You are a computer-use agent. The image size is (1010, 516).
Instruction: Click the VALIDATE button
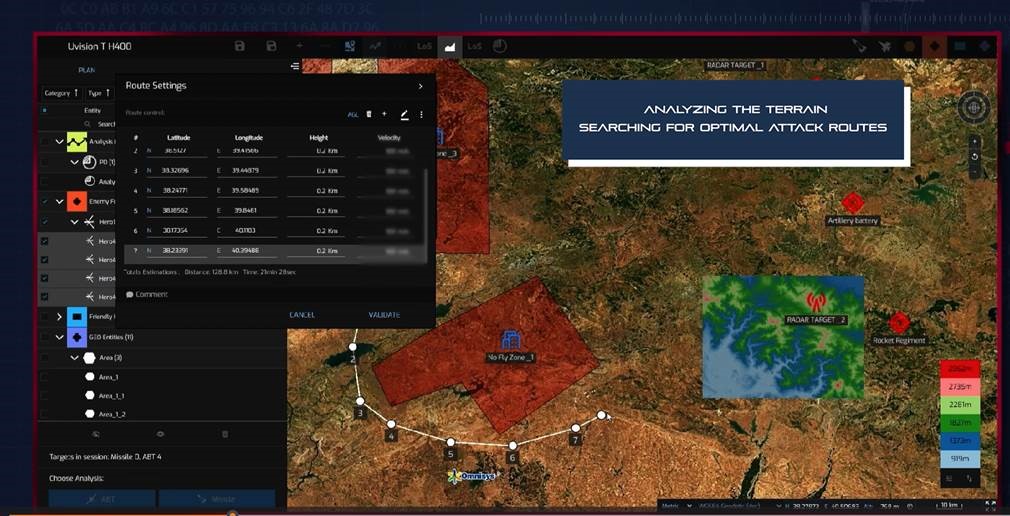(x=384, y=315)
